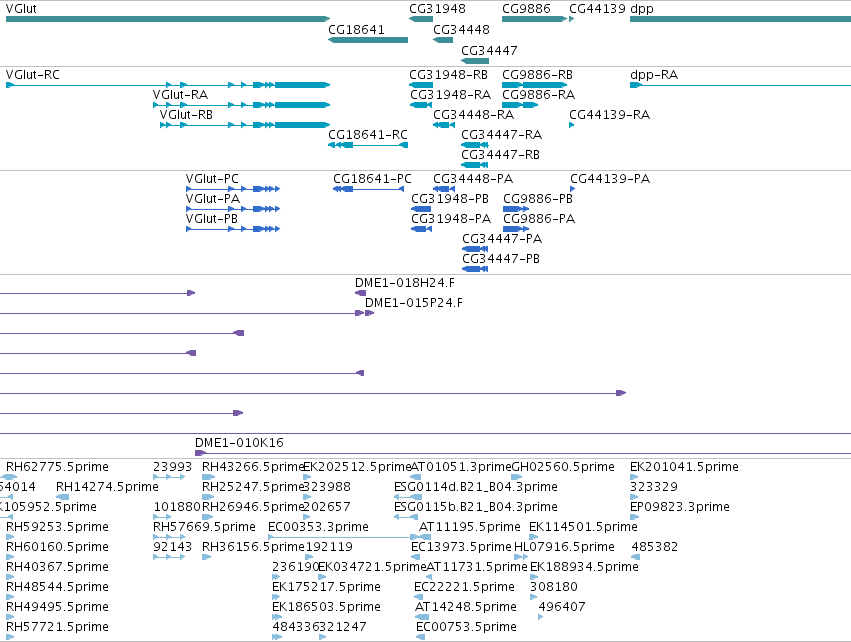The height and width of the screenshot is (642, 851).
Task: Click the DME1-018H24.F clone label
Action: click(x=405, y=283)
